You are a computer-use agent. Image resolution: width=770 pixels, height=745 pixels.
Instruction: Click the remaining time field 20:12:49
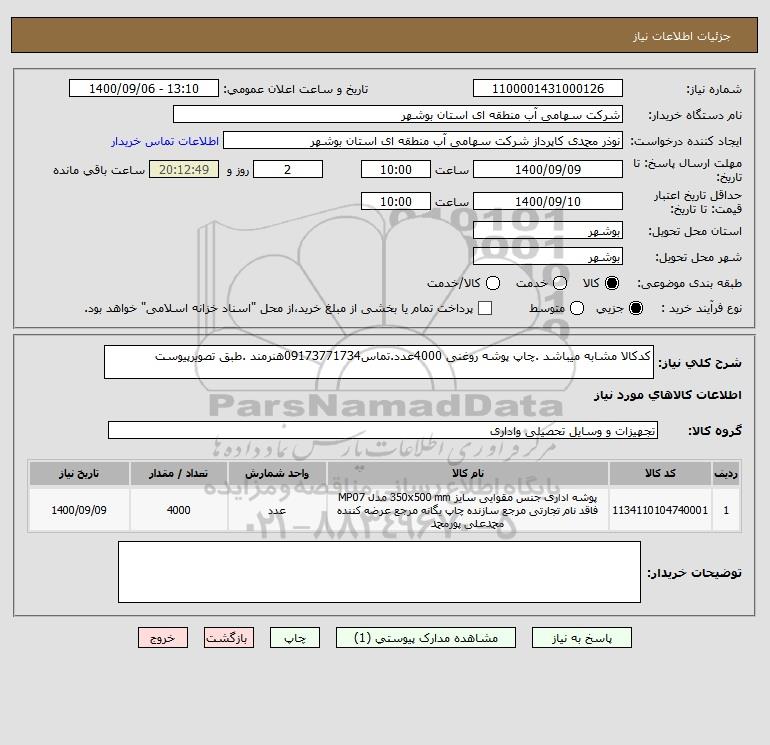(x=184, y=169)
